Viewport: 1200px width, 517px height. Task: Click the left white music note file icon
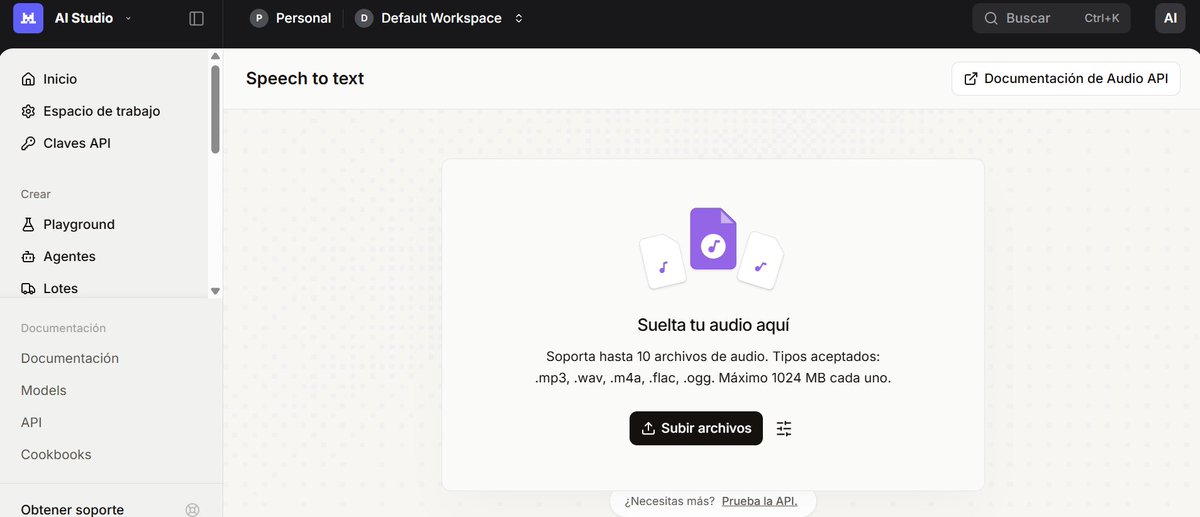coord(663,261)
